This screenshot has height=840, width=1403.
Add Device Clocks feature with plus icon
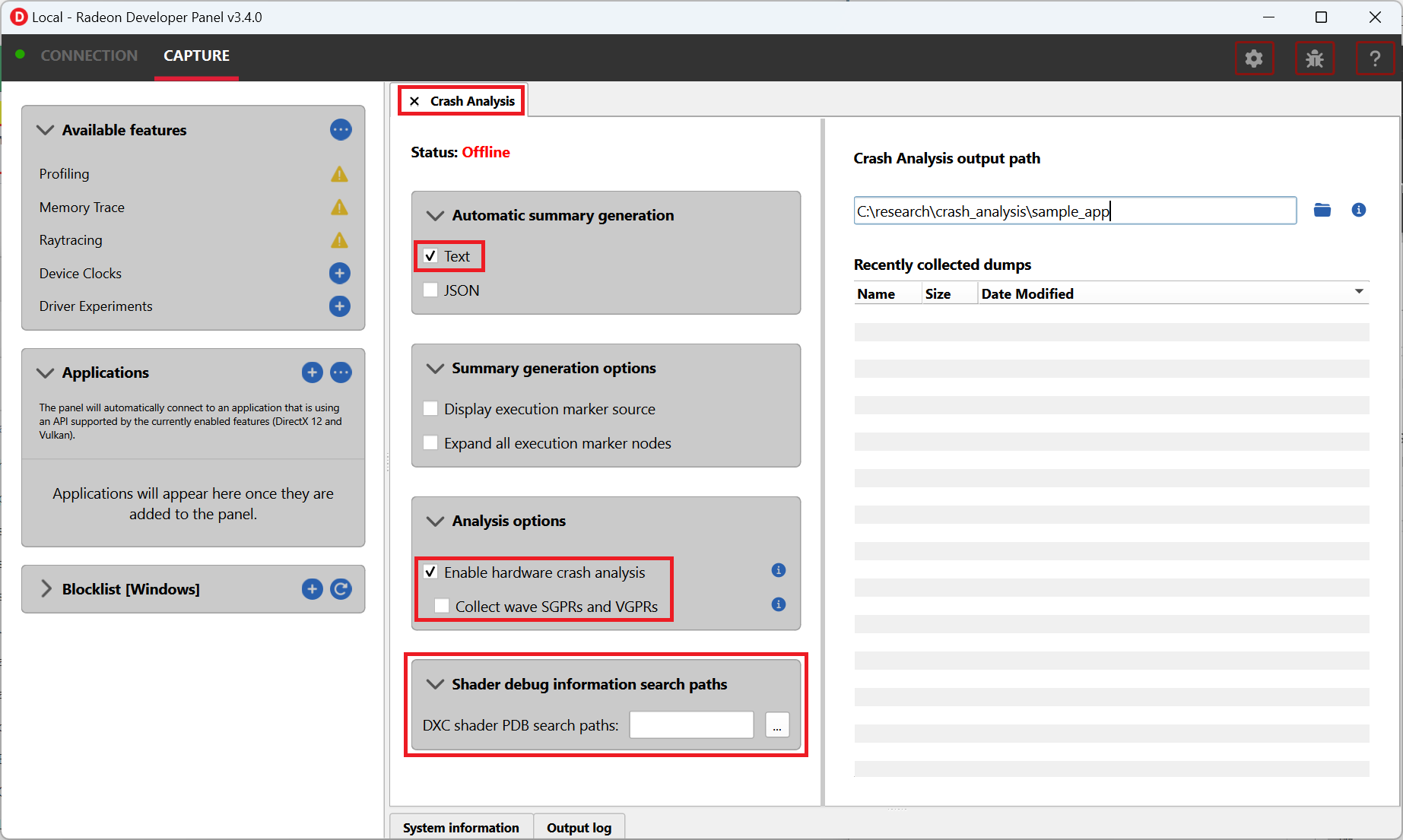pyautogui.click(x=339, y=273)
